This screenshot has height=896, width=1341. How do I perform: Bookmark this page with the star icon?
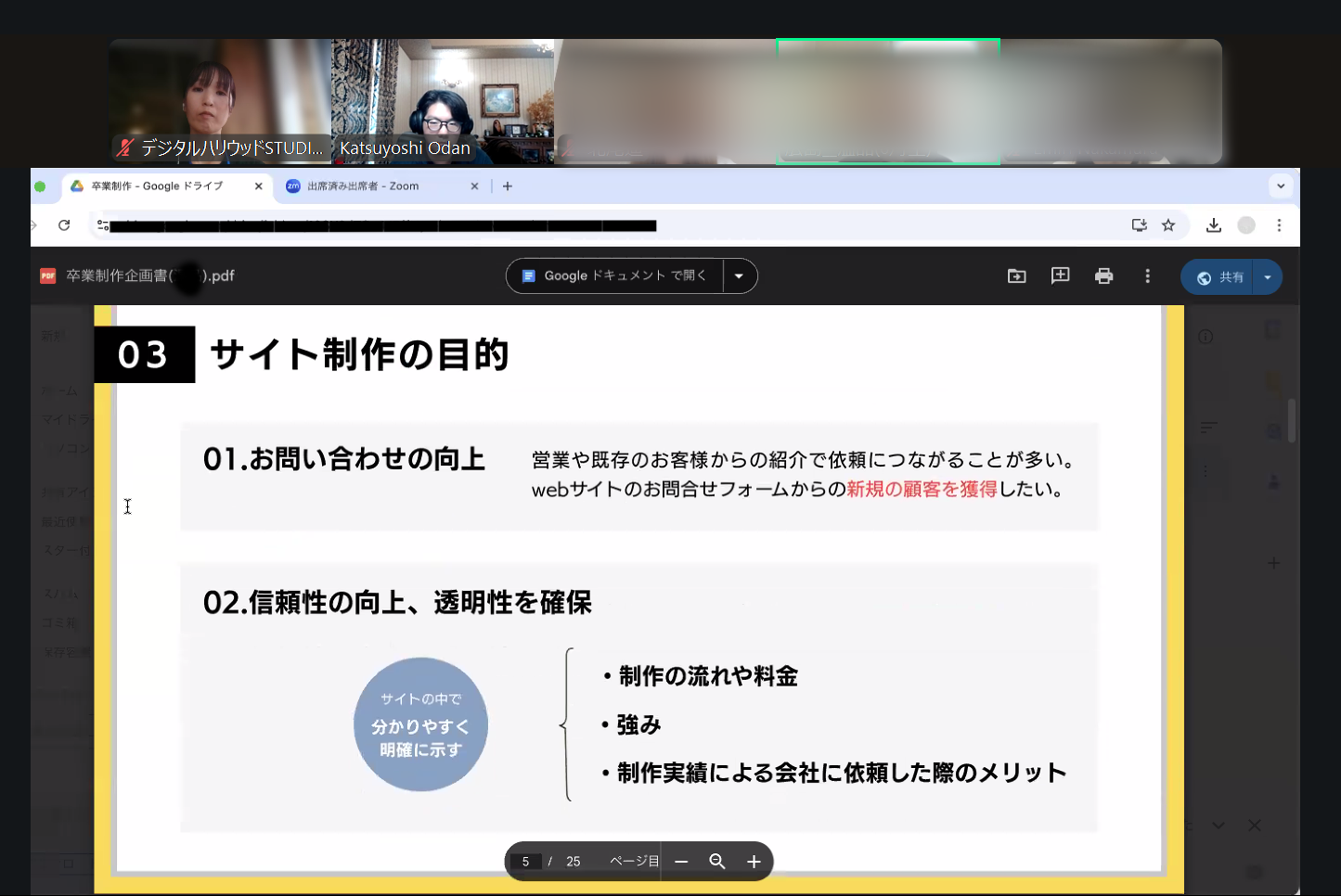1168,225
